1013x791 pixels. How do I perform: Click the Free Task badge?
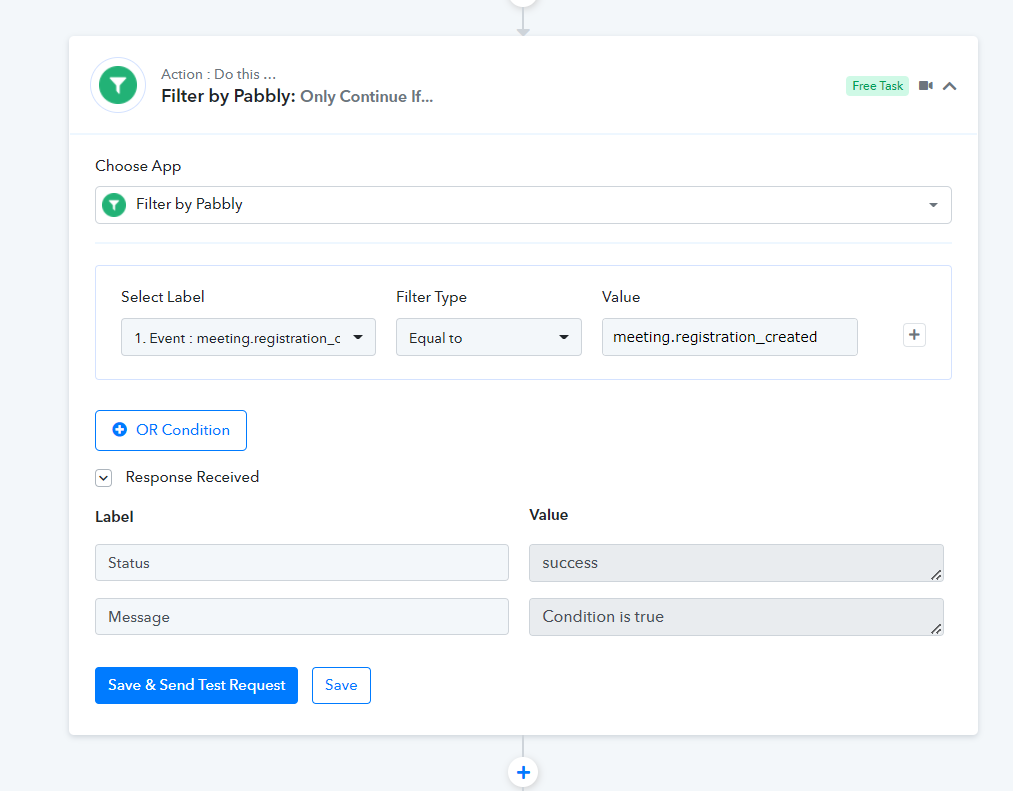(877, 86)
